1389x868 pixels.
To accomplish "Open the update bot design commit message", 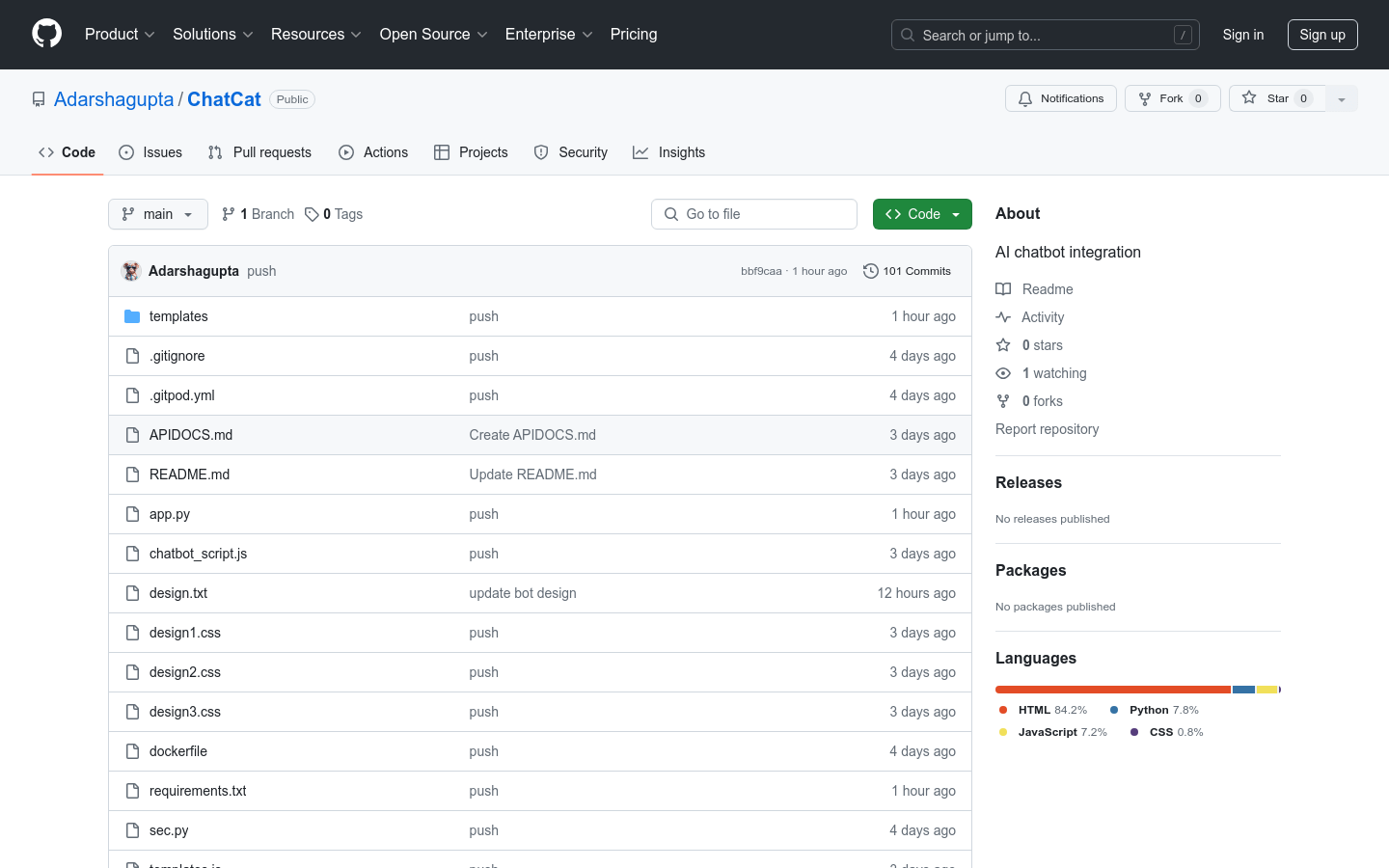I will (523, 593).
